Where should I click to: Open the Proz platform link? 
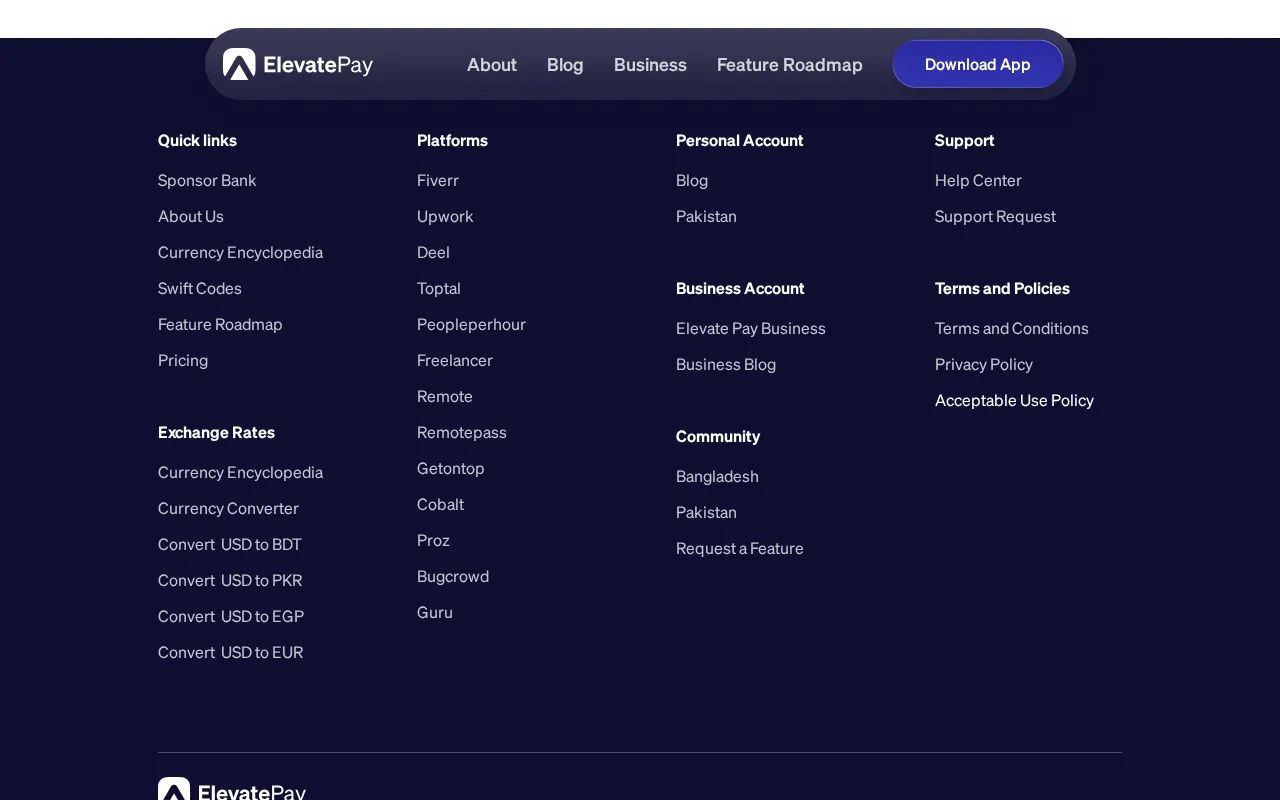pyautogui.click(x=433, y=540)
